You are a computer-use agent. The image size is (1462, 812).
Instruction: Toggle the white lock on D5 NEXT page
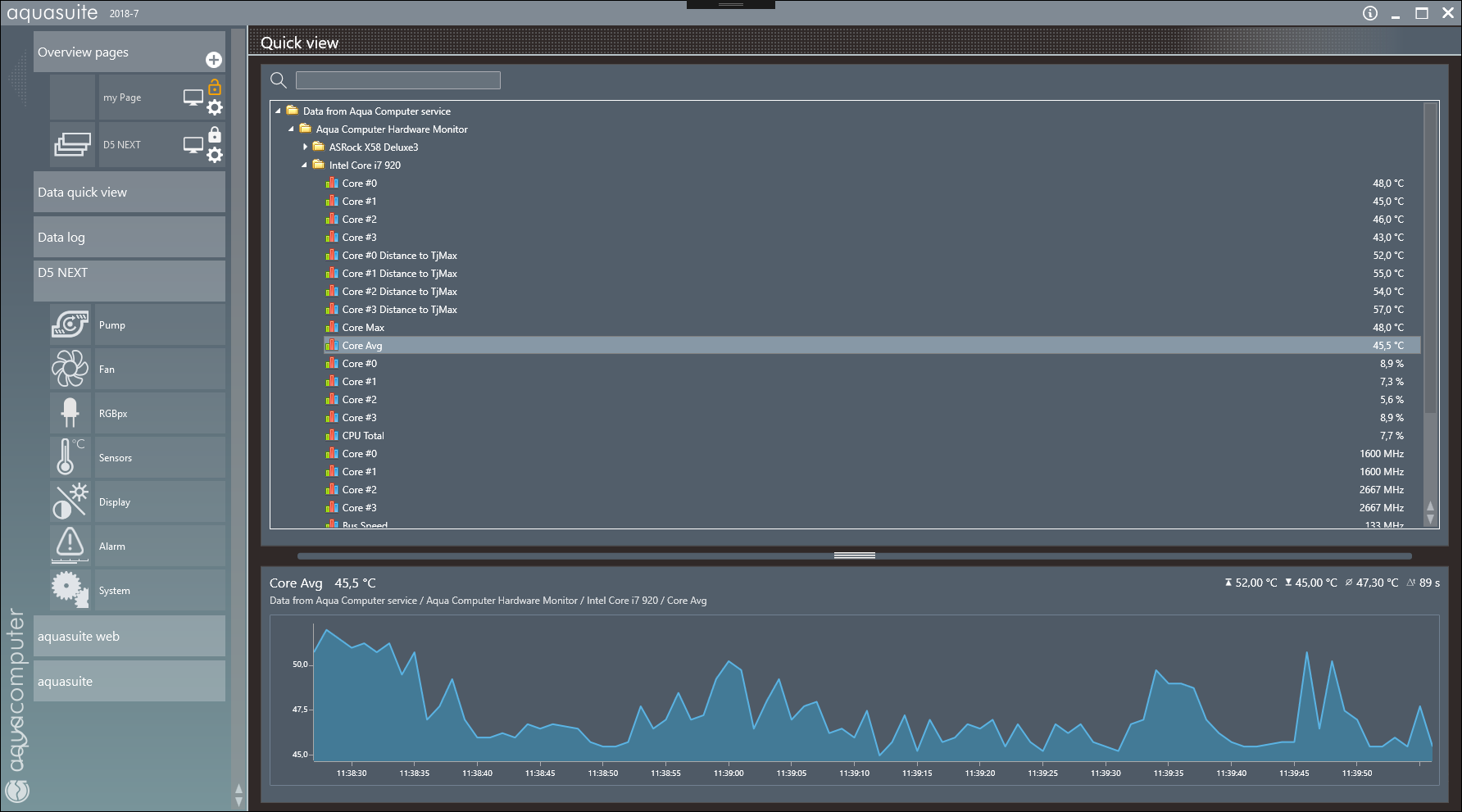pos(215,134)
